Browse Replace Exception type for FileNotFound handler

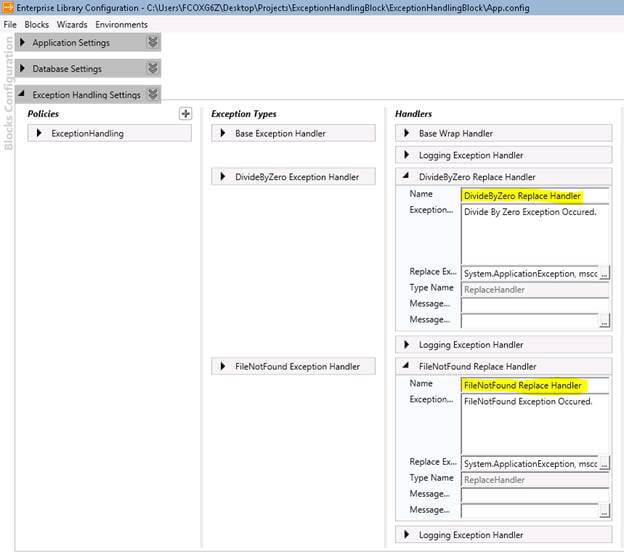[x=604, y=464]
